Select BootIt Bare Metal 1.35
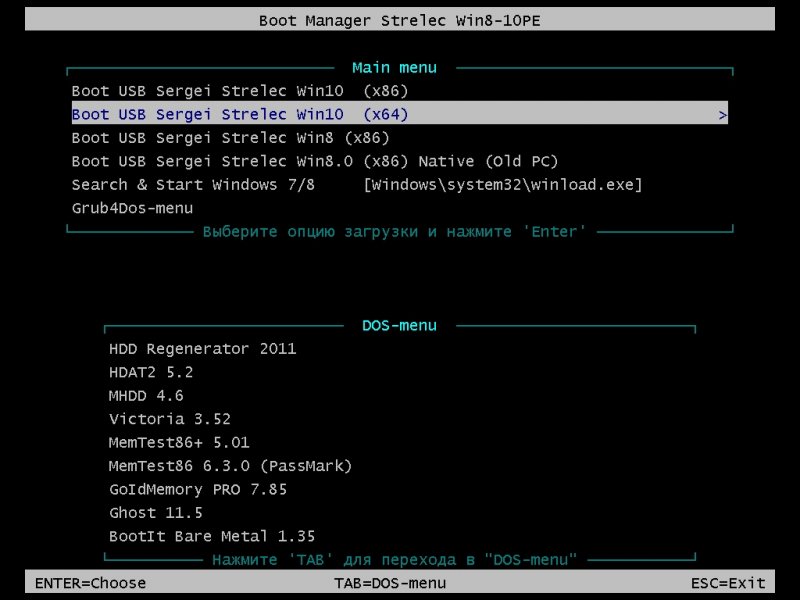The height and width of the screenshot is (600, 800). click(212, 537)
